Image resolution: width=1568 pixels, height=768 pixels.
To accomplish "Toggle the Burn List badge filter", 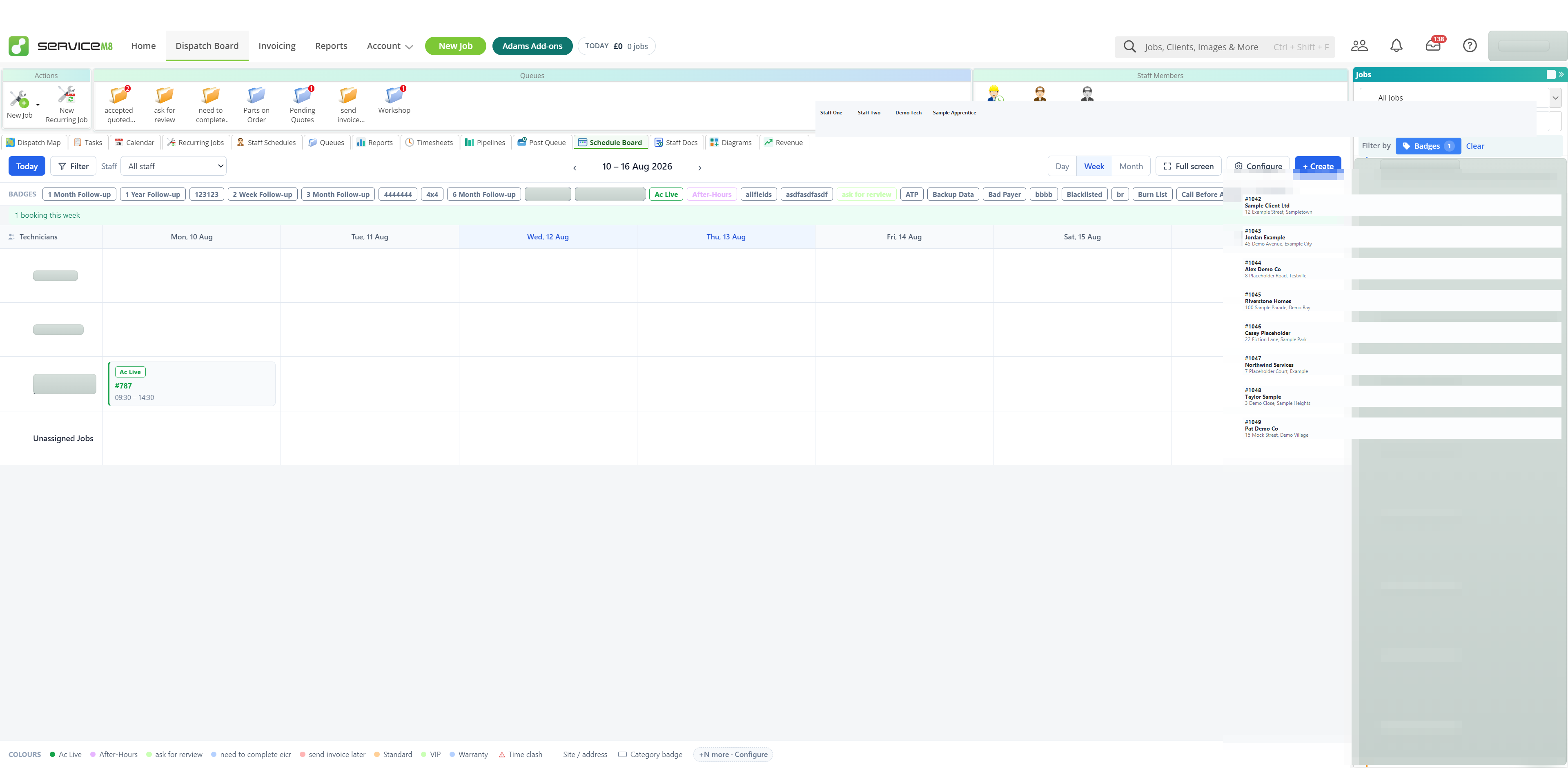I will coord(1152,194).
